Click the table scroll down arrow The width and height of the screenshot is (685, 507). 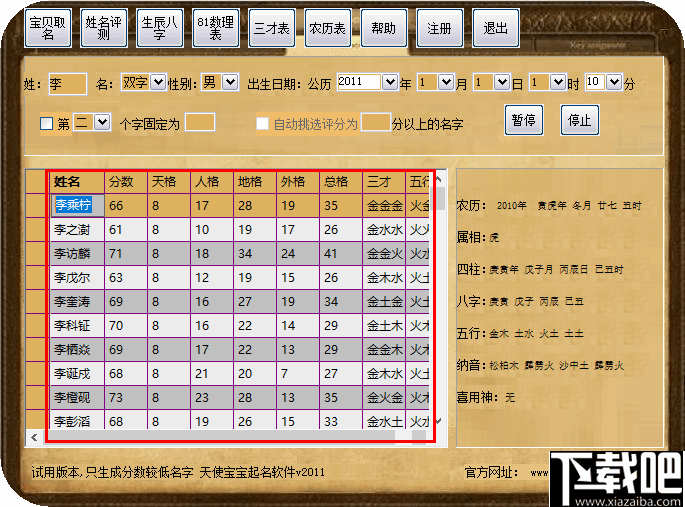(x=439, y=421)
